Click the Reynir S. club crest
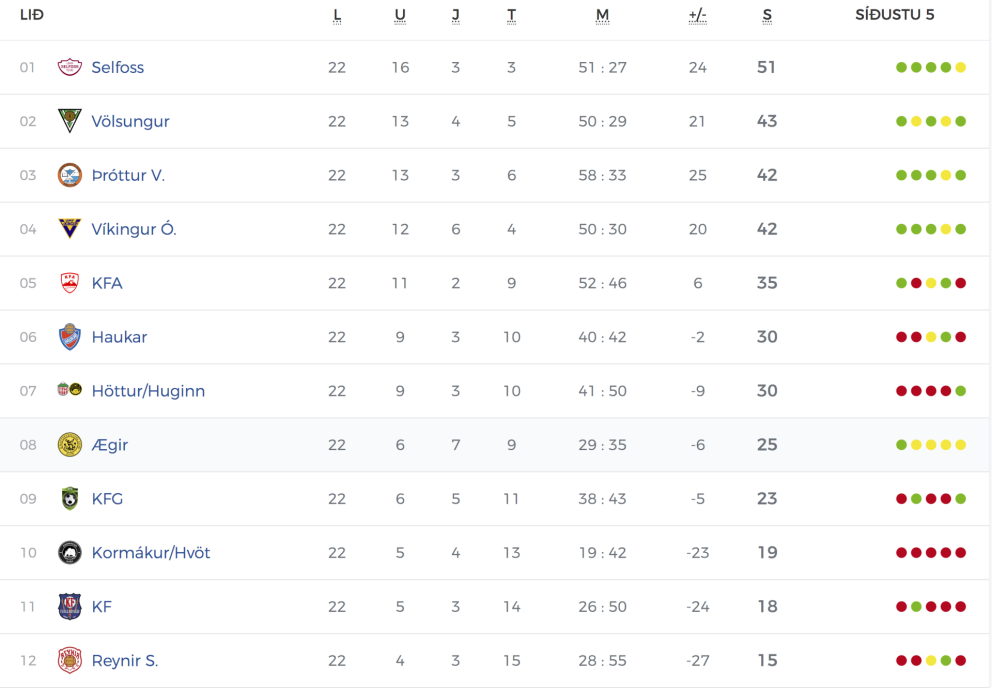Screen dimensions: 992x688 pyautogui.click(x=69, y=661)
